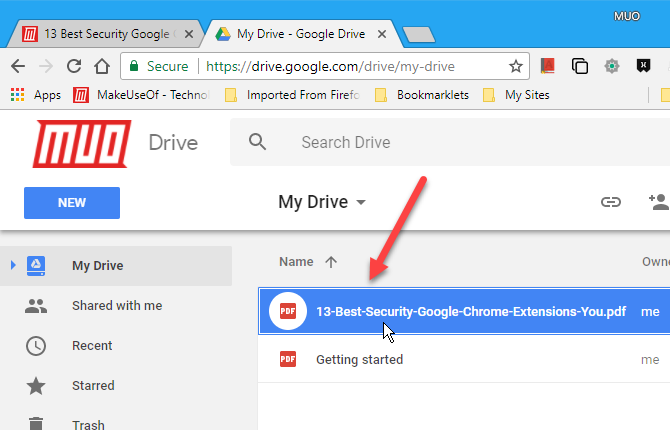Screen dimensions: 670x430
Task: Open the Apps grid shortcut
Action: pos(36,95)
